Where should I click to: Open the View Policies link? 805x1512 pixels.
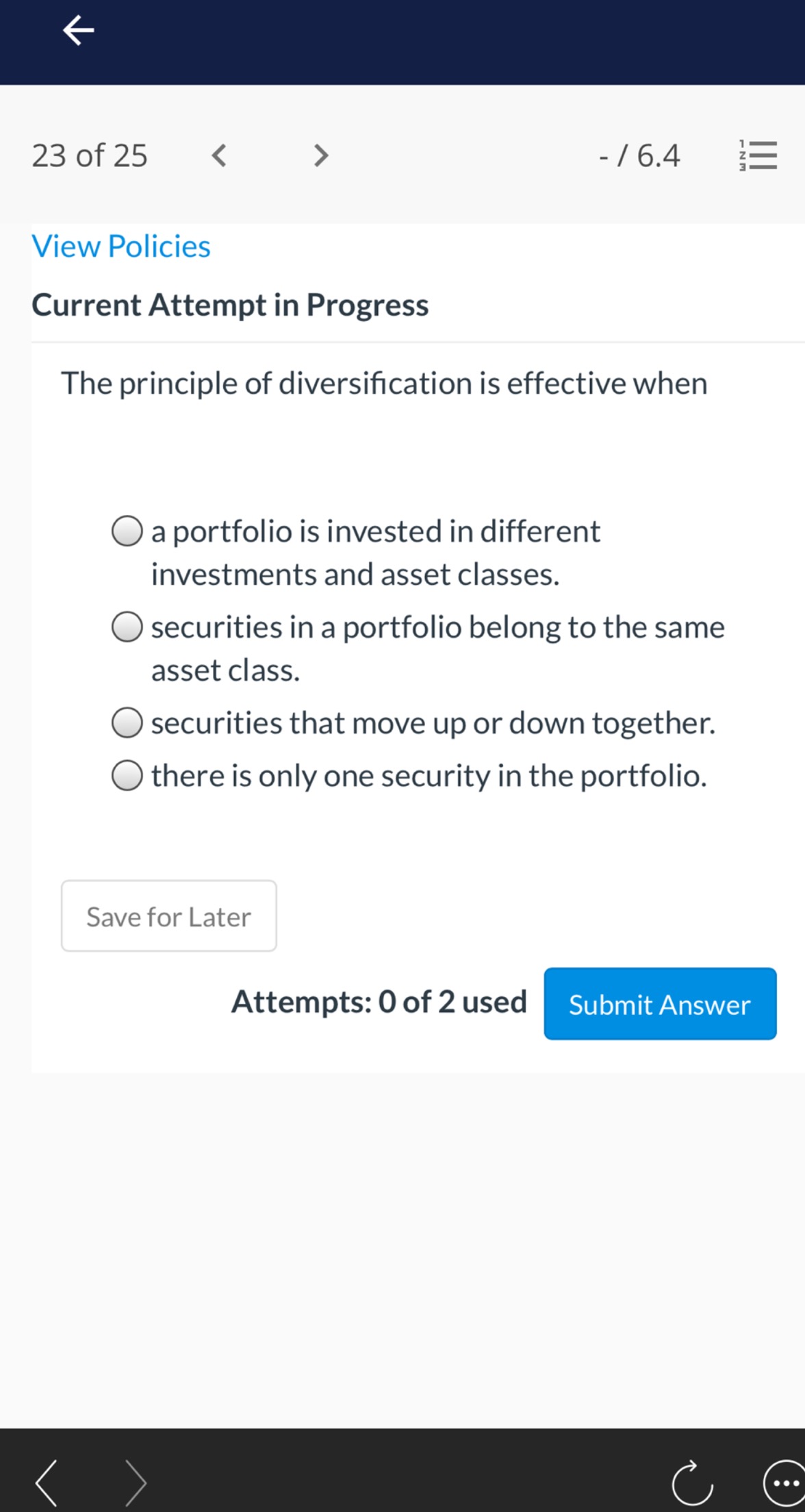point(120,246)
